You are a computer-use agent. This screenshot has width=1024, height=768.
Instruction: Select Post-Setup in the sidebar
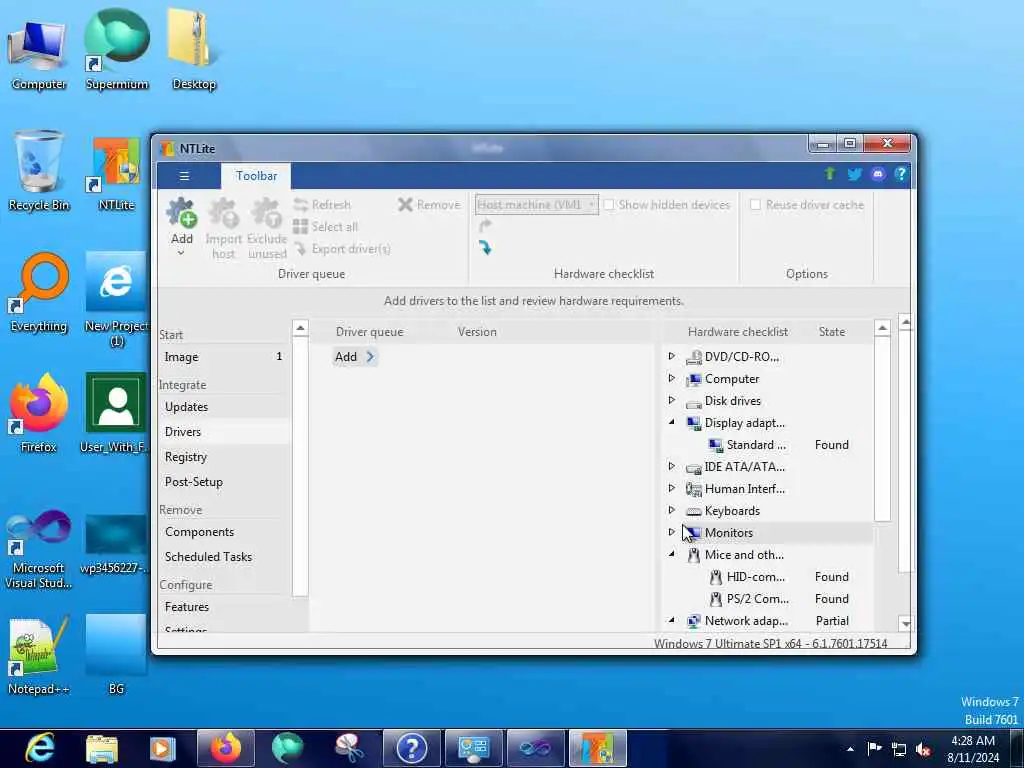pos(223,482)
